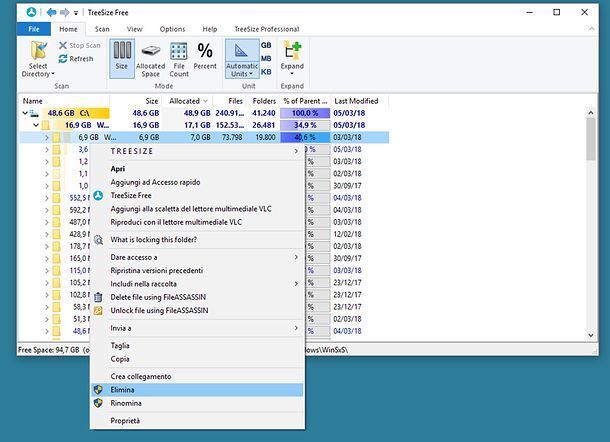The height and width of the screenshot is (442, 610).
Task: Collapse the C:\ root node
Action: [25, 113]
